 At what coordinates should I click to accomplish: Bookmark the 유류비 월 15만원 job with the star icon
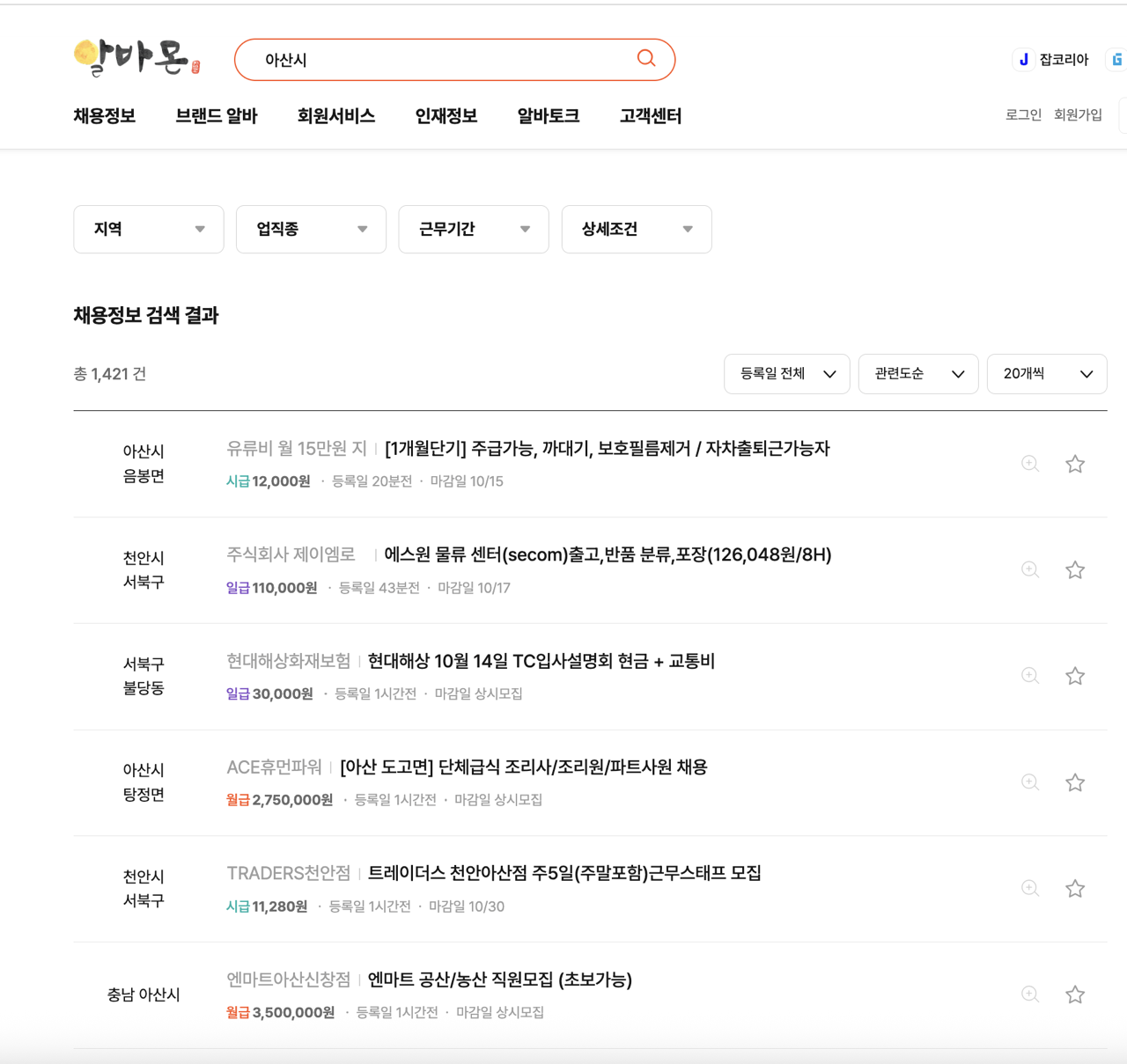pyautogui.click(x=1075, y=464)
